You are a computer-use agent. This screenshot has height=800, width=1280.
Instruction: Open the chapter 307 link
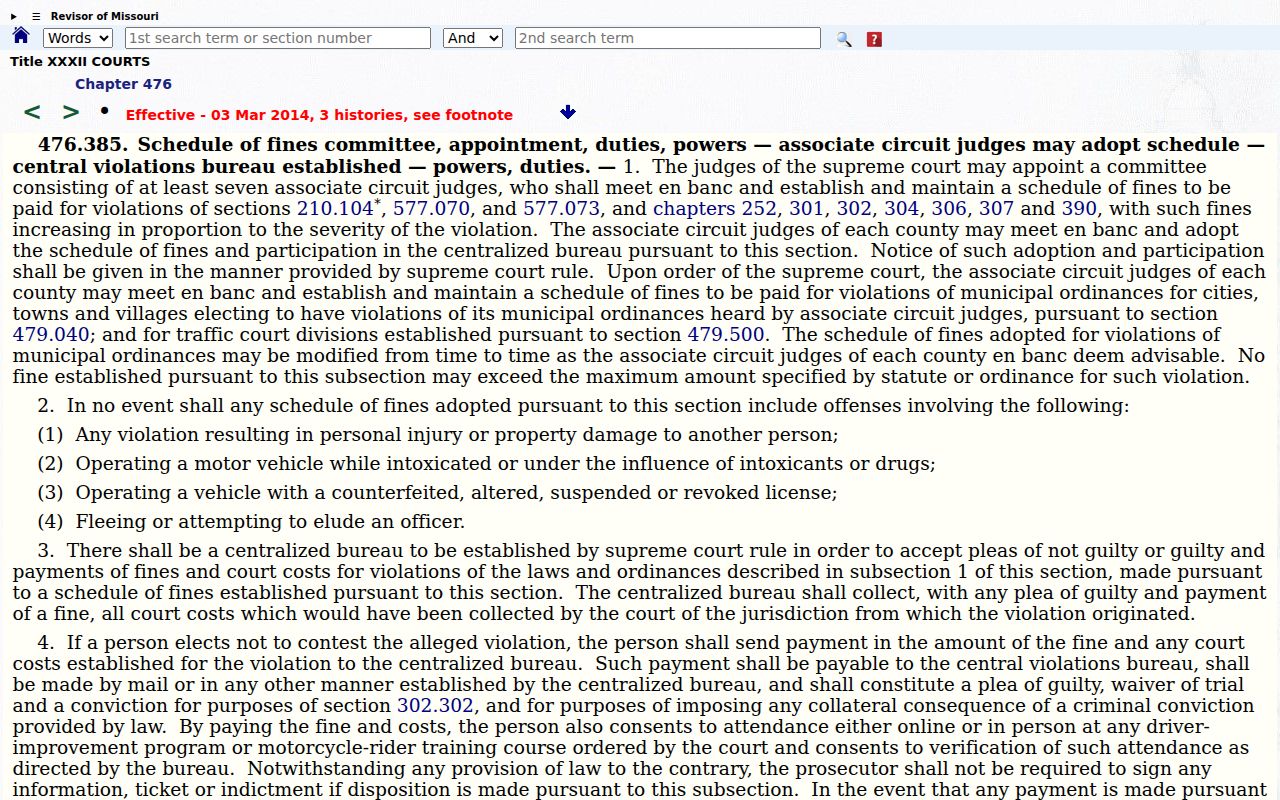pos(996,209)
